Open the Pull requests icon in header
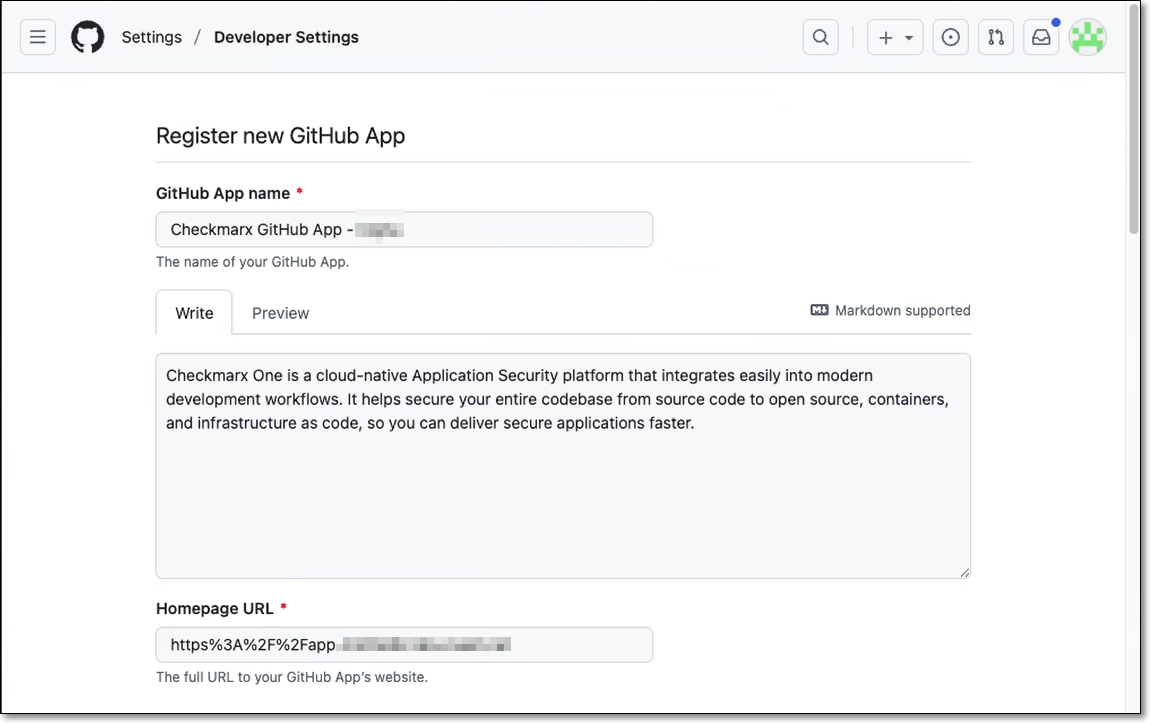This screenshot has height=723, width=1150. (995, 38)
